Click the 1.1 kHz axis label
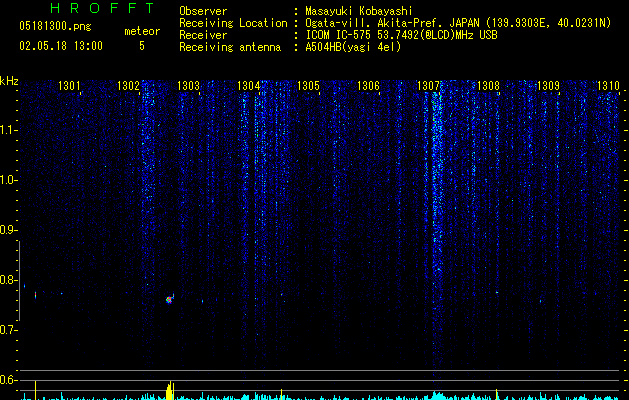This screenshot has width=629, height=400. (8, 130)
